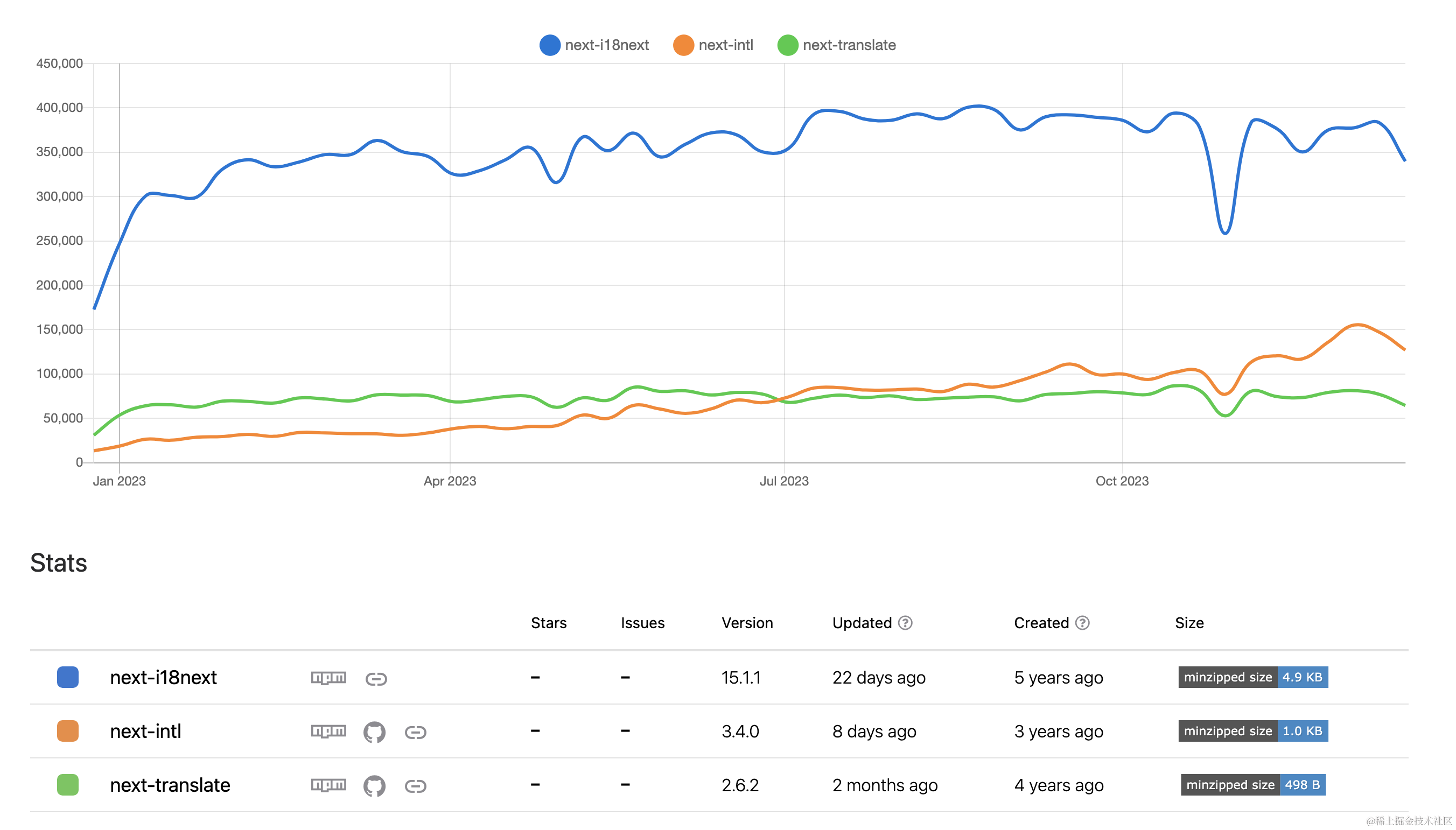Click help icon next to Created
1456x830 pixels.
1082,622
